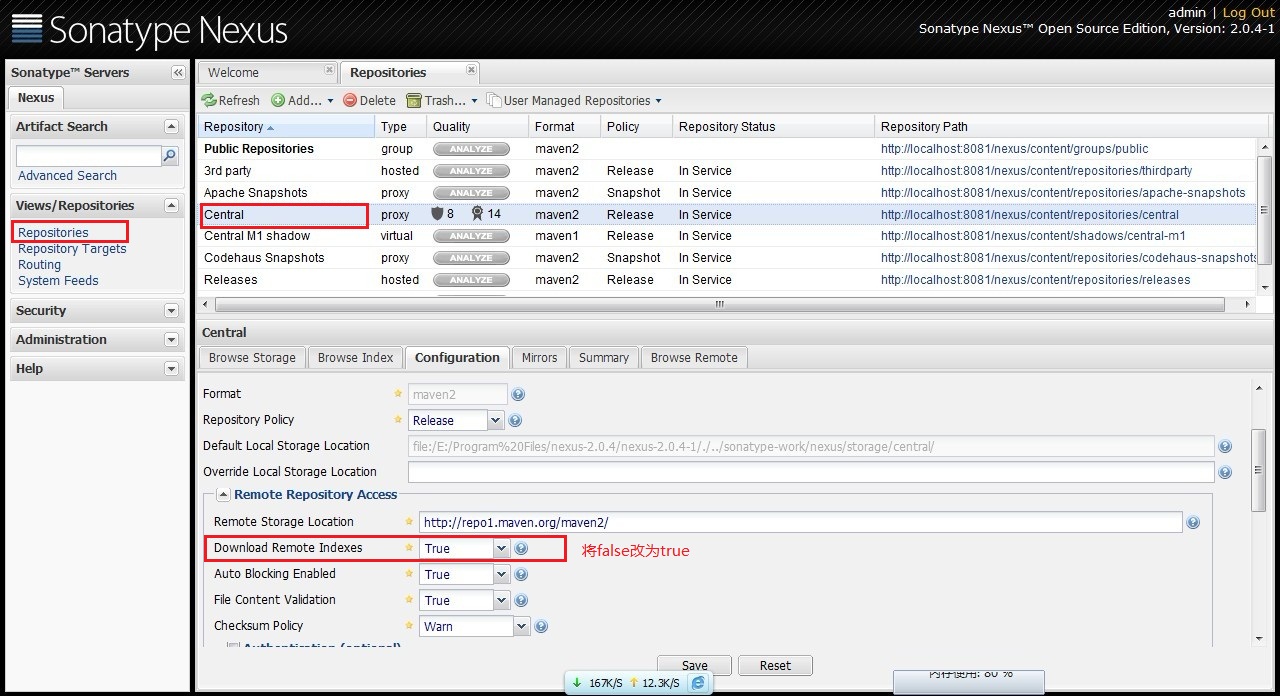The width and height of the screenshot is (1280, 696).
Task: Open help icon for File Content Validation
Action: pos(521,601)
